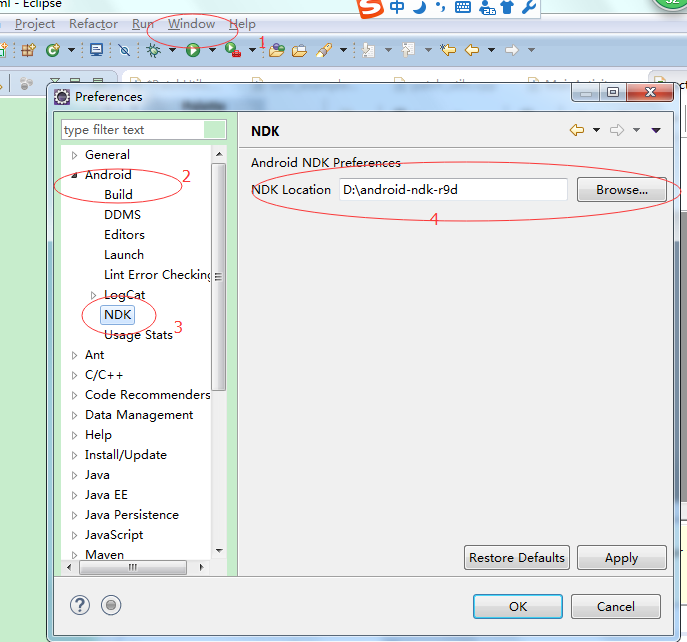Click the Run External Tools icon
Viewport: 687px width, 642px height.
point(233,50)
